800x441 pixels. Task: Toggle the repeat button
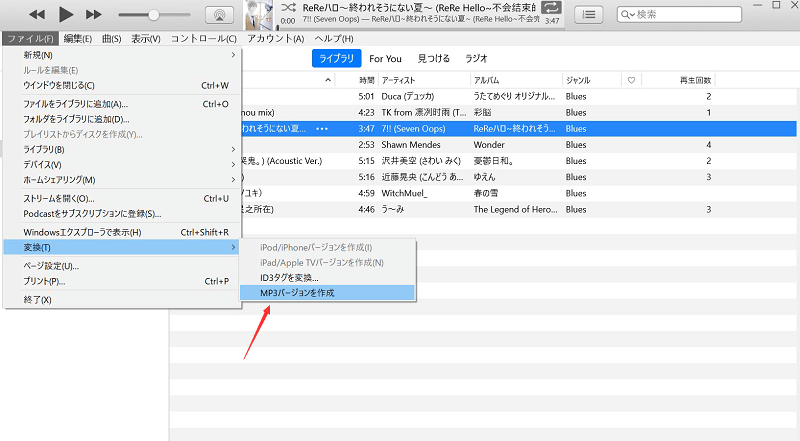(551, 8)
